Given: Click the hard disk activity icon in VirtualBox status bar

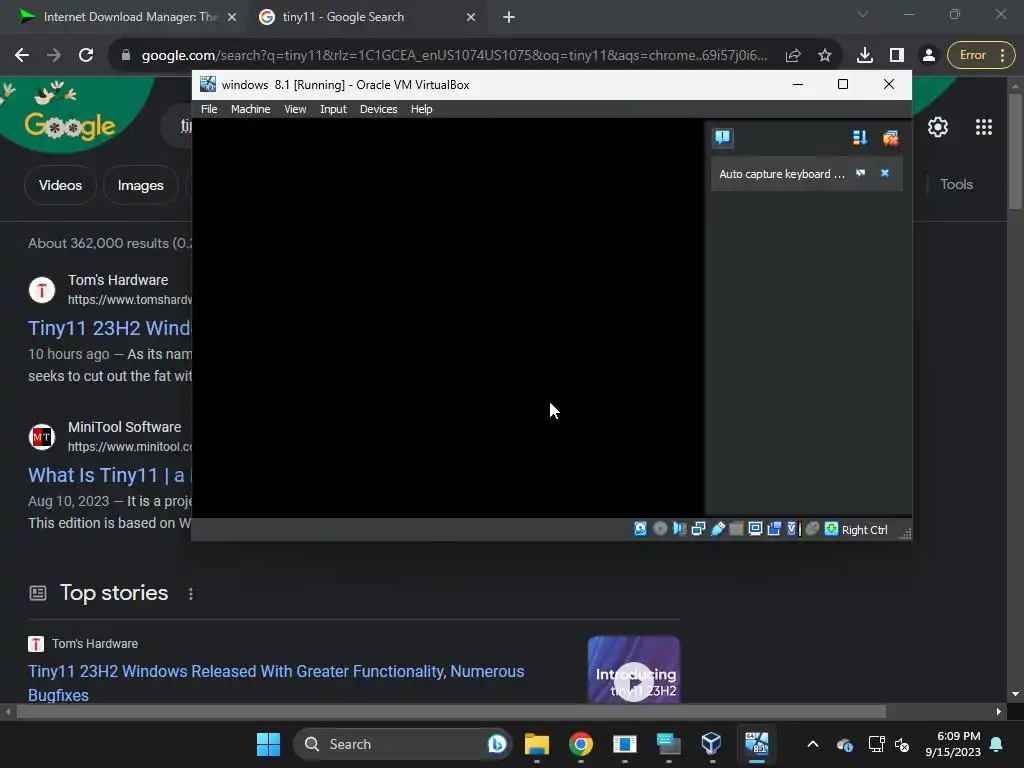Looking at the screenshot, I should [x=640, y=529].
